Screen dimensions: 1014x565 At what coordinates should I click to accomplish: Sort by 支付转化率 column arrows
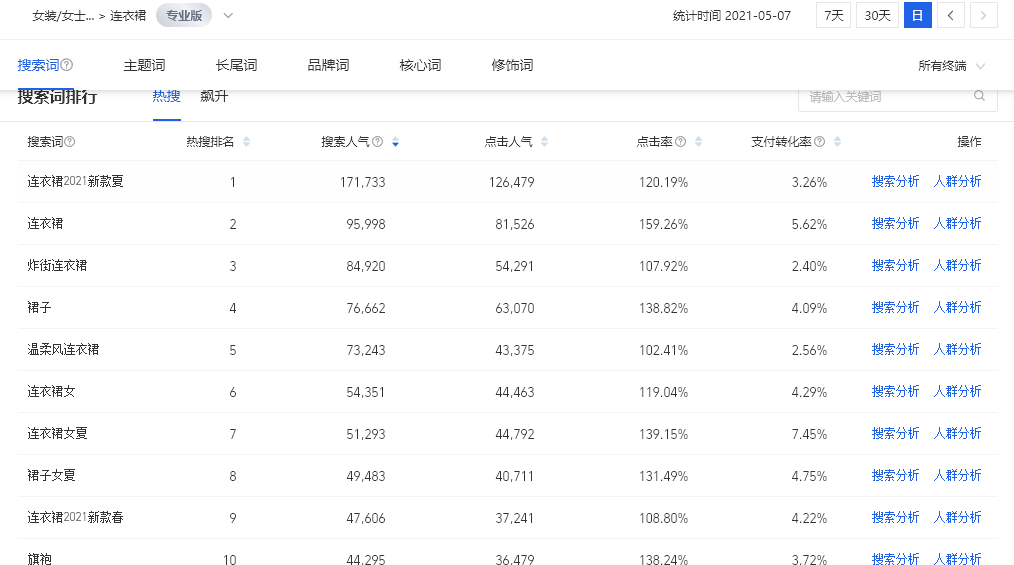[837, 142]
